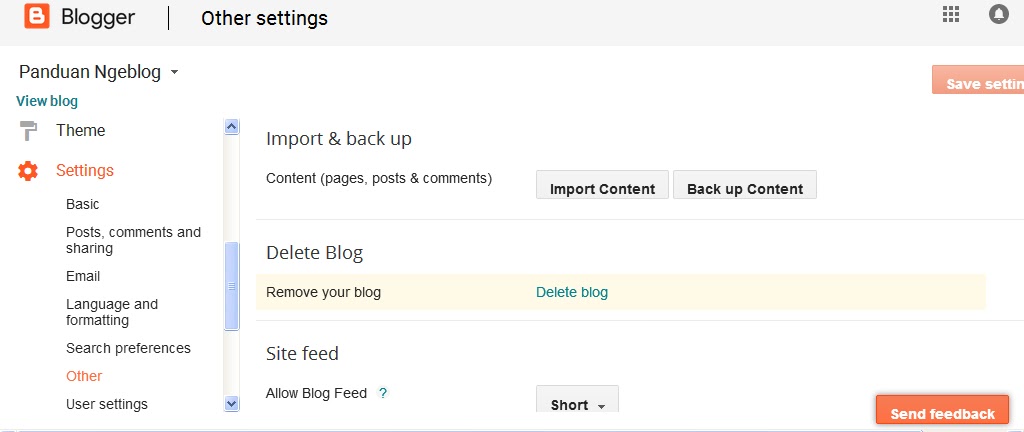The image size is (1024, 432).
Task: Click the sidebar scroll up arrow
Action: [x=232, y=127]
